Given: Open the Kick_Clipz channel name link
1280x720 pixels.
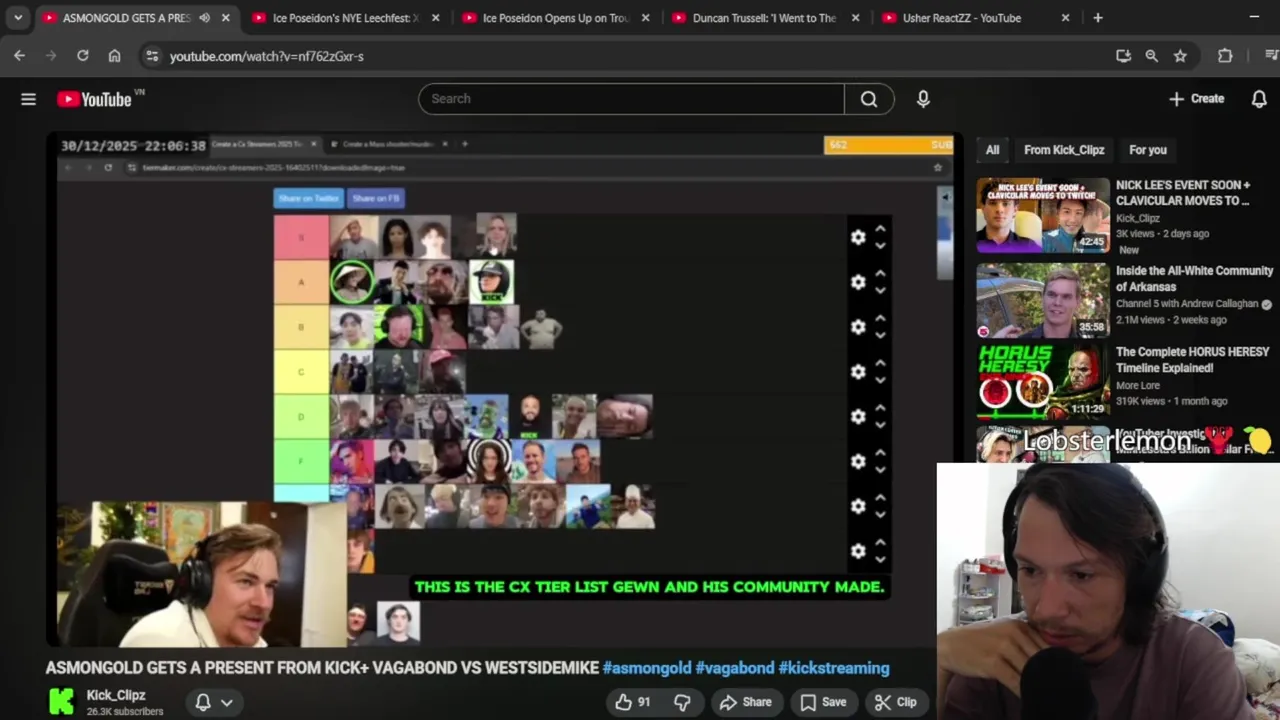Looking at the screenshot, I should (116, 695).
